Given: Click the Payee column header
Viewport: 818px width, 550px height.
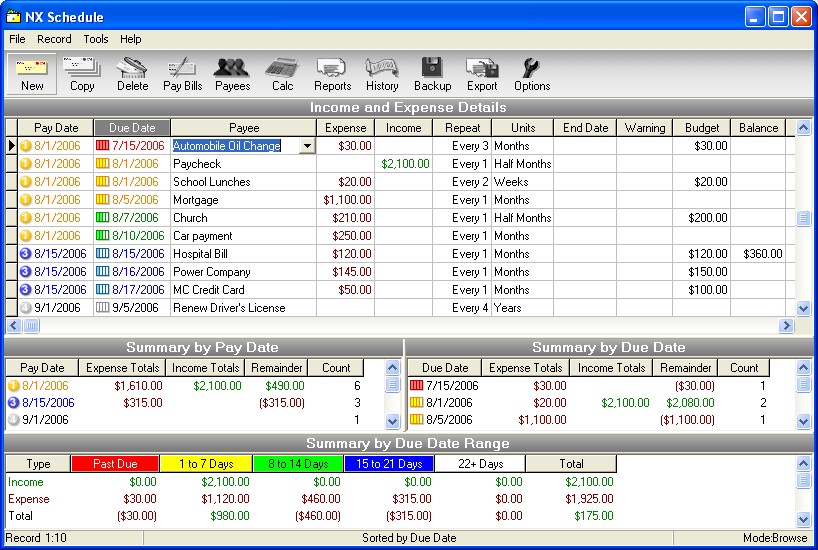Looking at the screenshot, I should 244,128.
